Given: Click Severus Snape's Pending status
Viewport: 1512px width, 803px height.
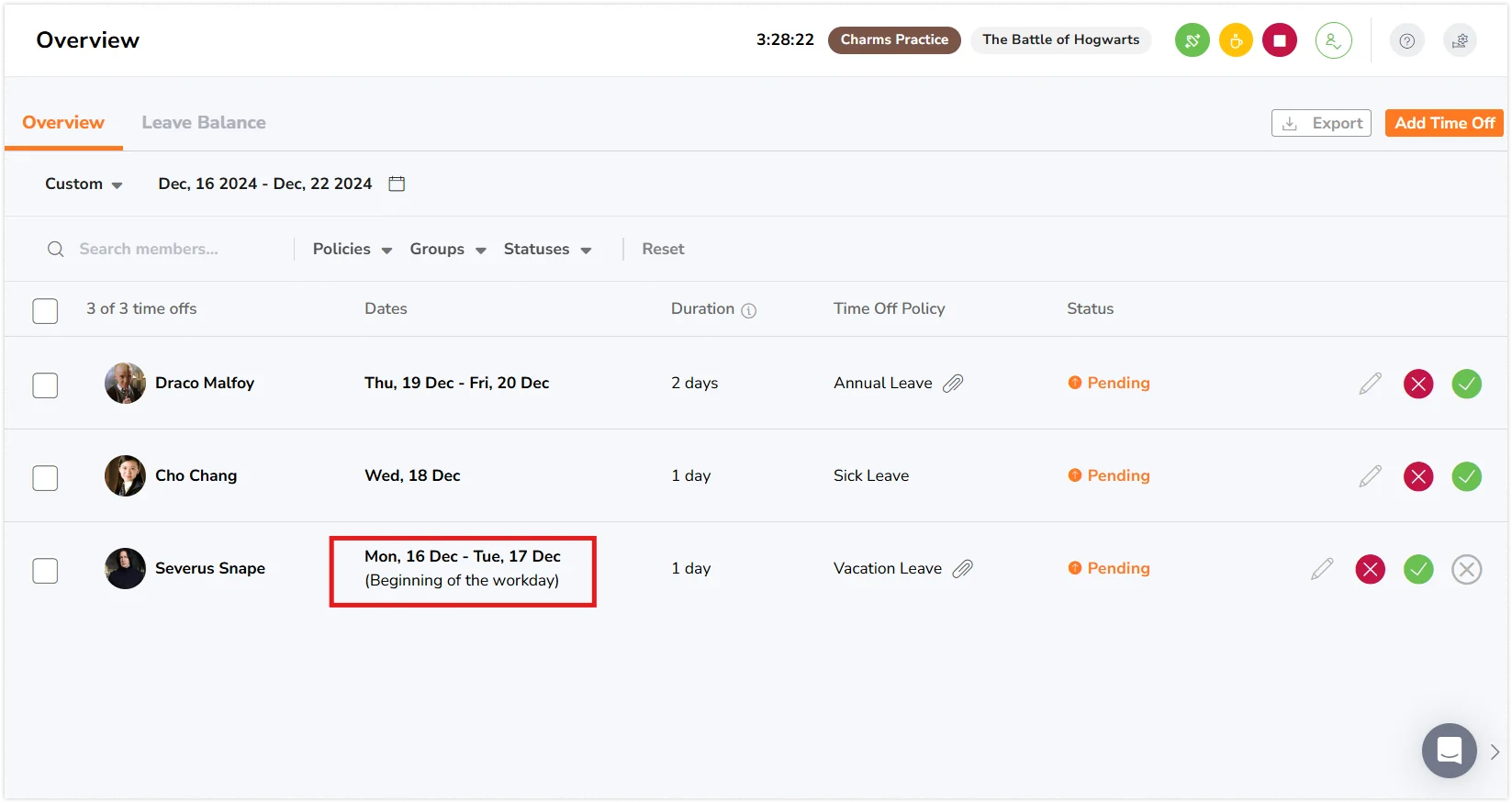Looking at the screenshot, I should (x=1109, y=568).
